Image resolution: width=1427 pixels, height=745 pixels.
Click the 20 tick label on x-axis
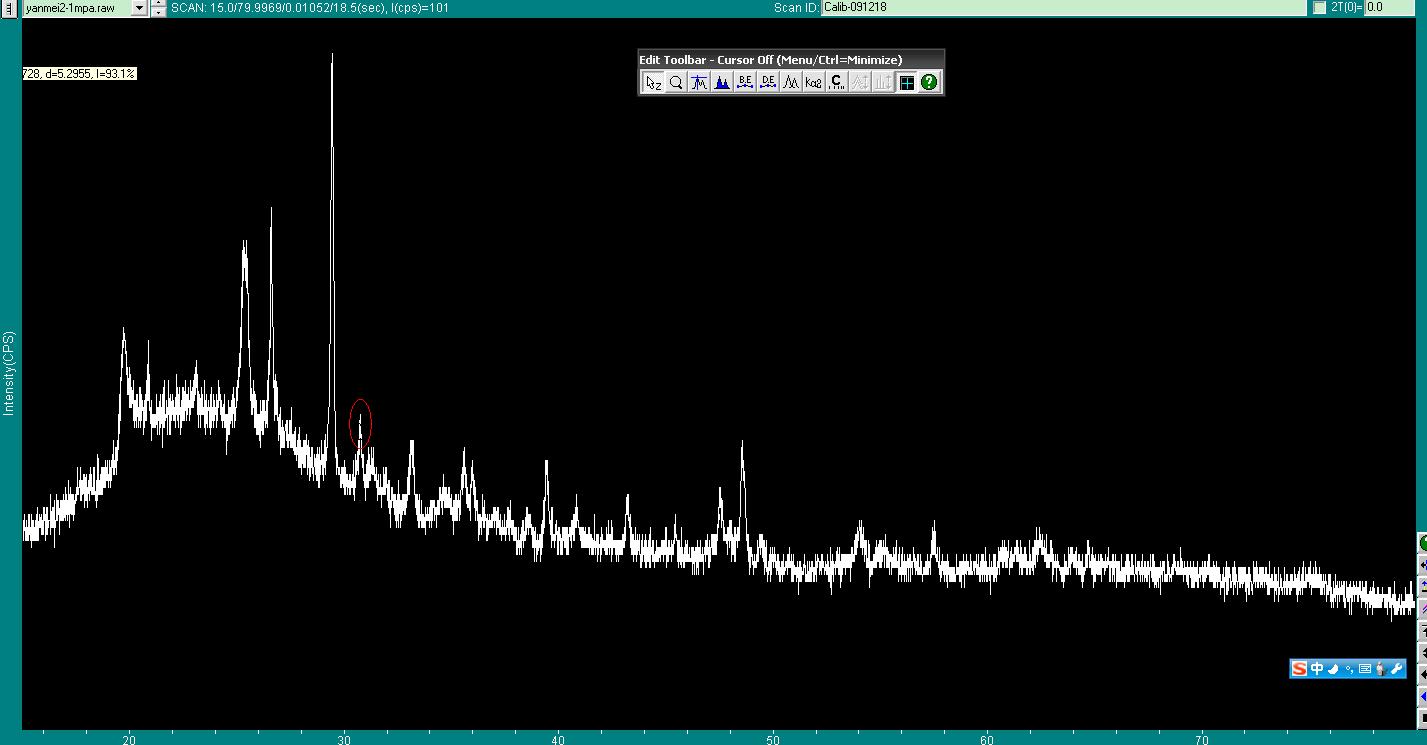(x=129, y=740)
